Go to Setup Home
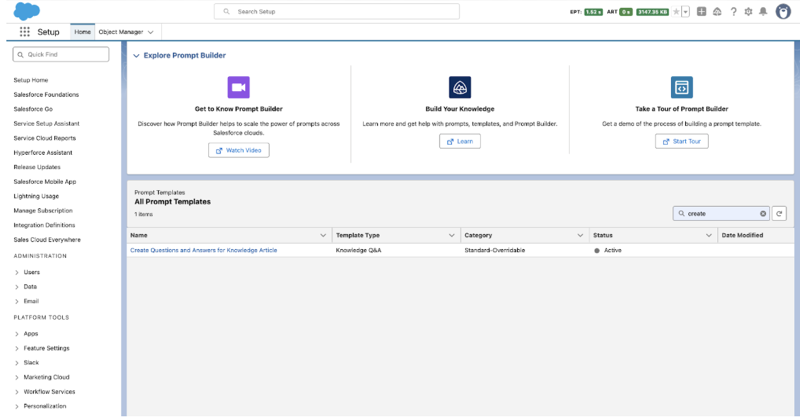 click(x=31, y=80)
